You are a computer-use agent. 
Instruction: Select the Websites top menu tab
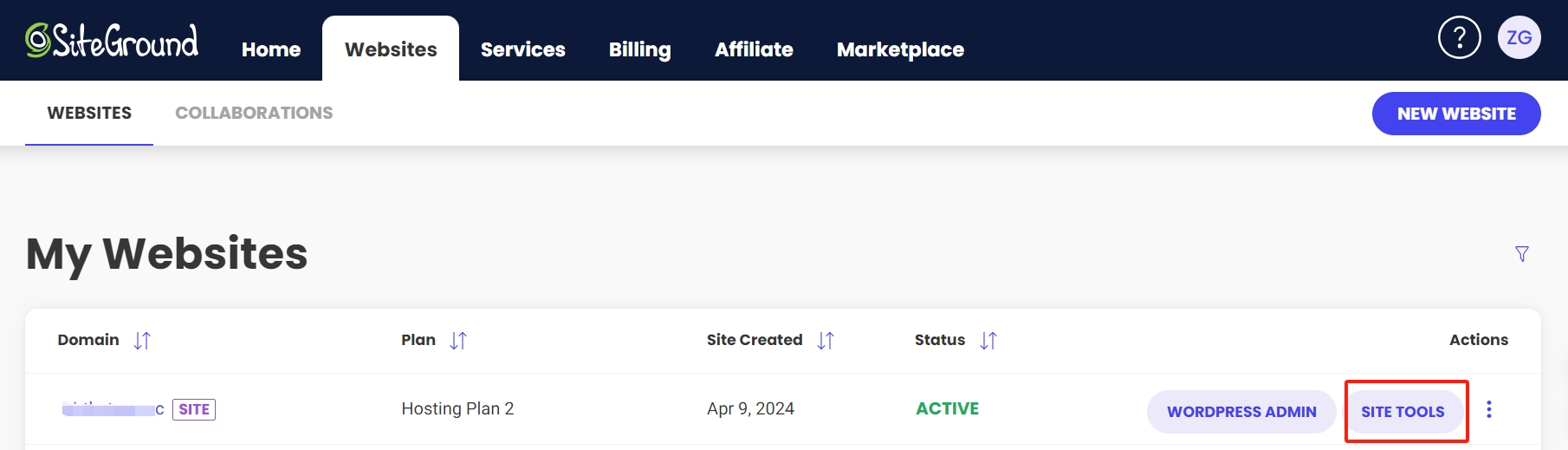point(391,49)
